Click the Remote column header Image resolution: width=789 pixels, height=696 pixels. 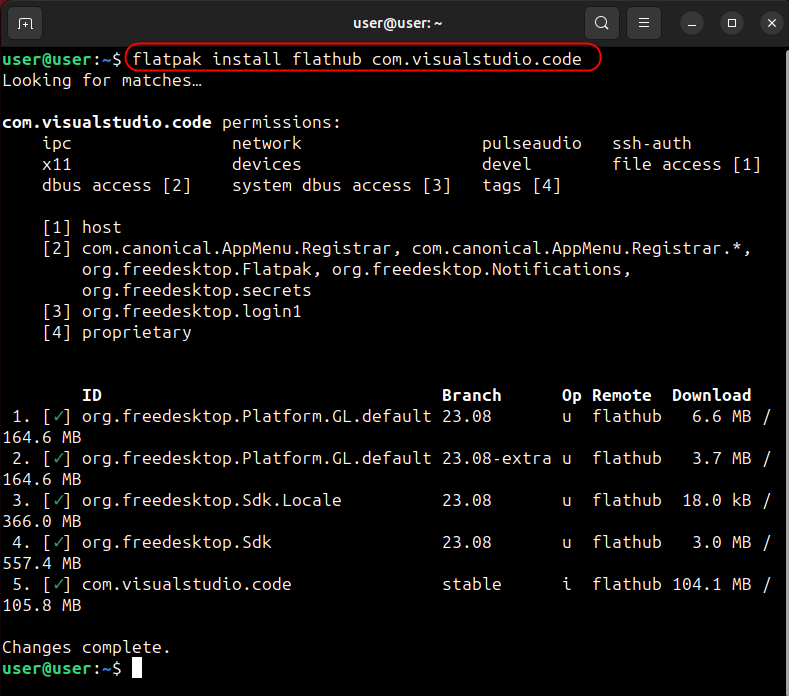(x=621, y=395)
